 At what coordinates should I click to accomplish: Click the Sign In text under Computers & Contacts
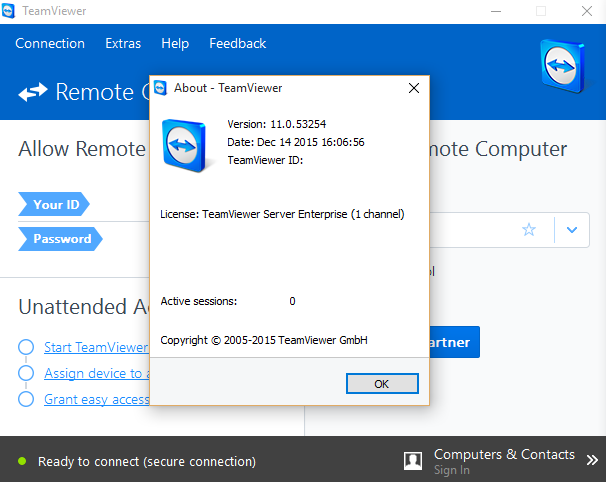coord(452,470)
